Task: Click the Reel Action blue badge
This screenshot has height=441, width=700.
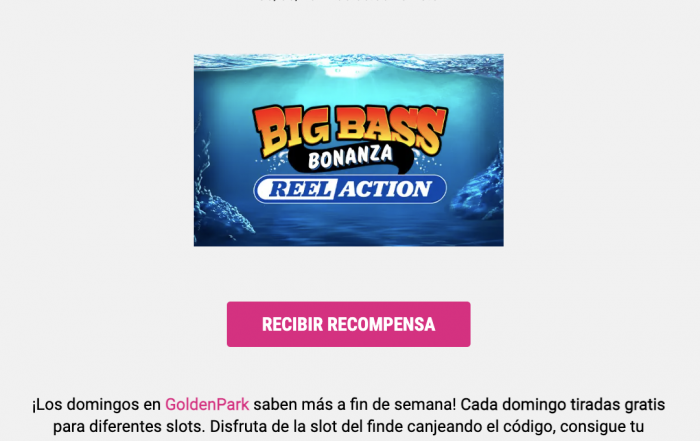Action: 350,189
